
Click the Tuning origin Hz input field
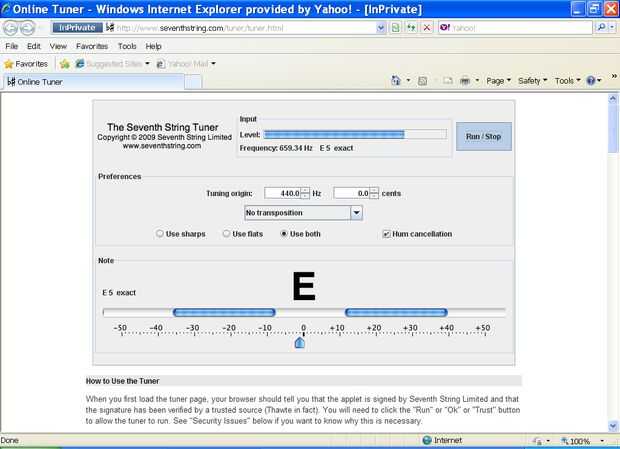282,193
